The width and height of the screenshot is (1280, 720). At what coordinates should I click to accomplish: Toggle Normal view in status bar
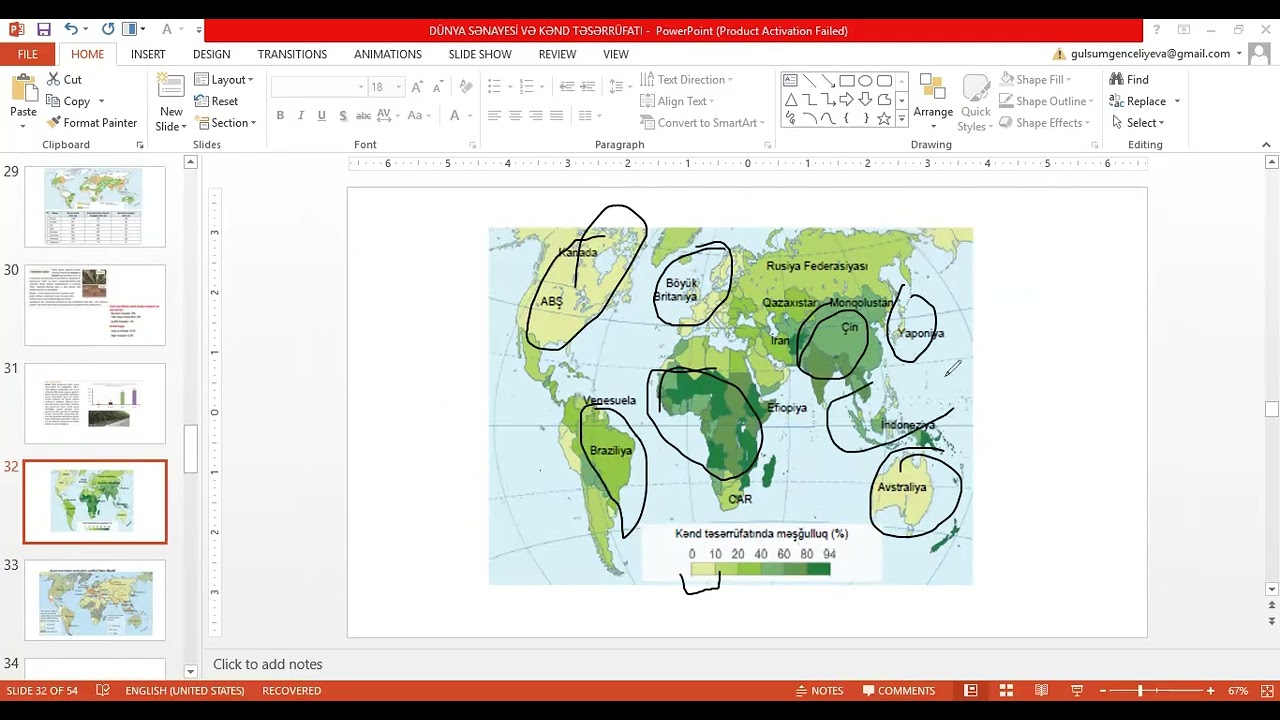pyautogui.click(x=970, y=691)
